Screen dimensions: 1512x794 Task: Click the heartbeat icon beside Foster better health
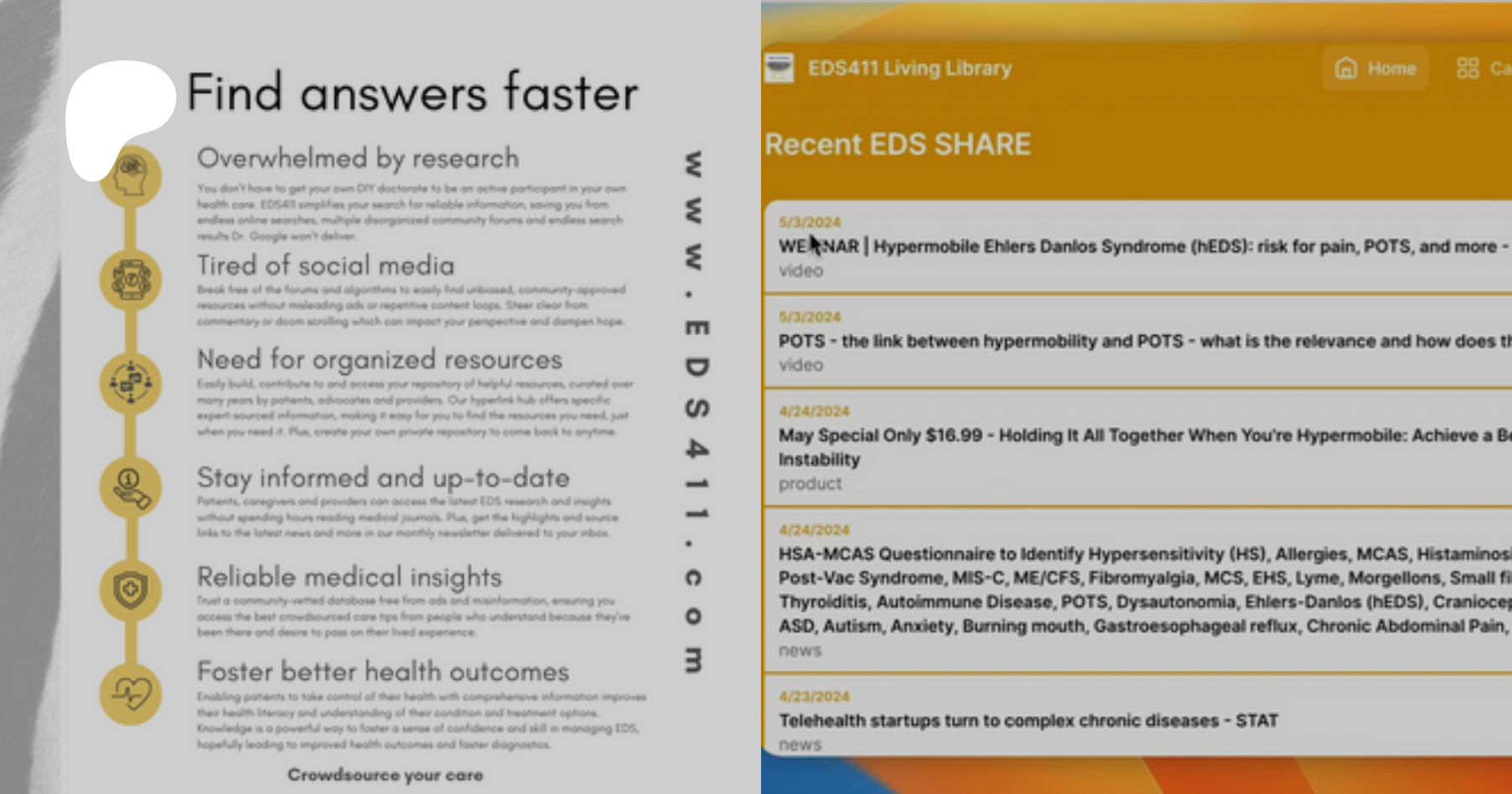[131, 694]
